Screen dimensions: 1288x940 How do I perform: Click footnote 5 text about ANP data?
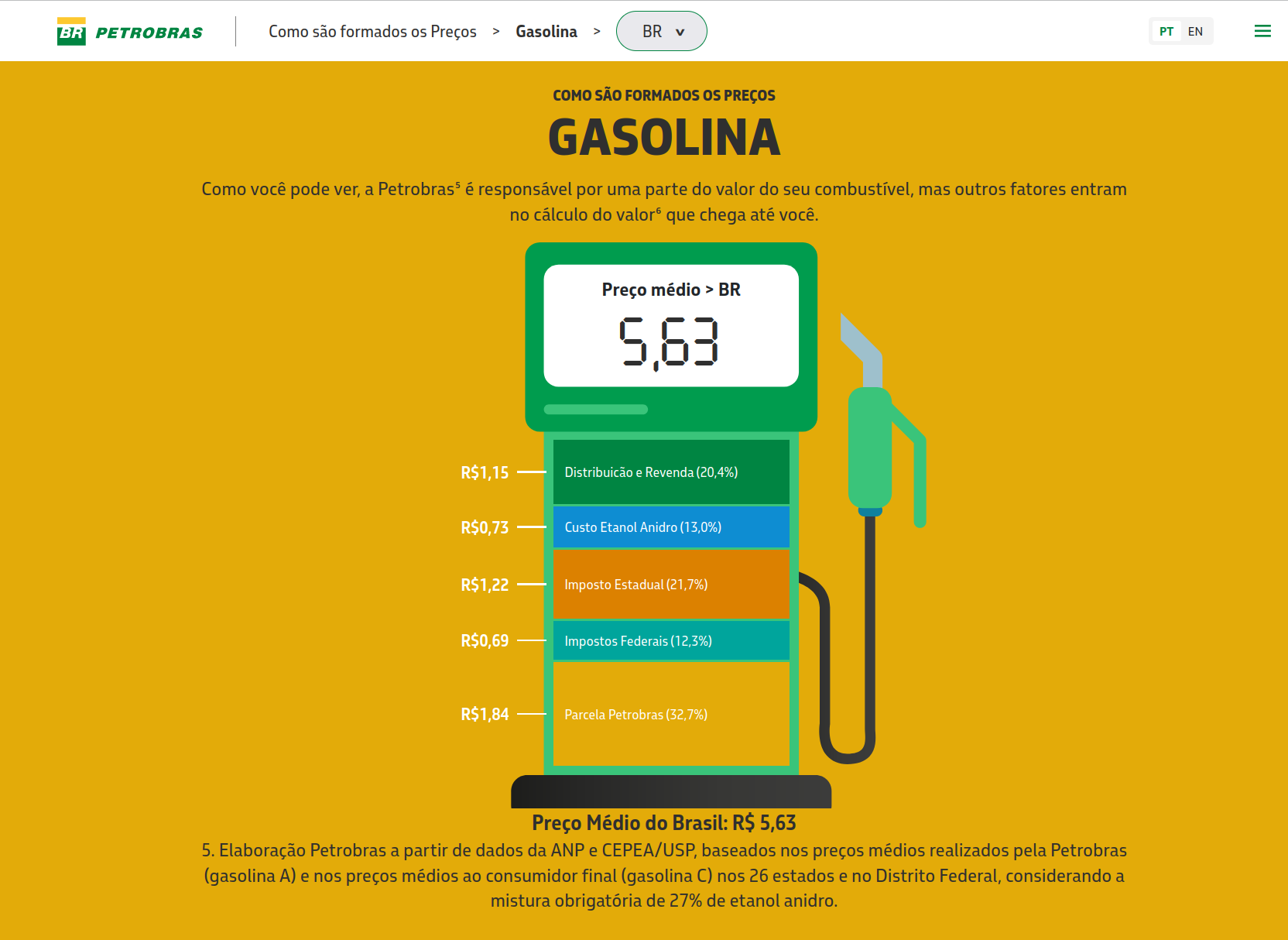click(x=664, y=876)
